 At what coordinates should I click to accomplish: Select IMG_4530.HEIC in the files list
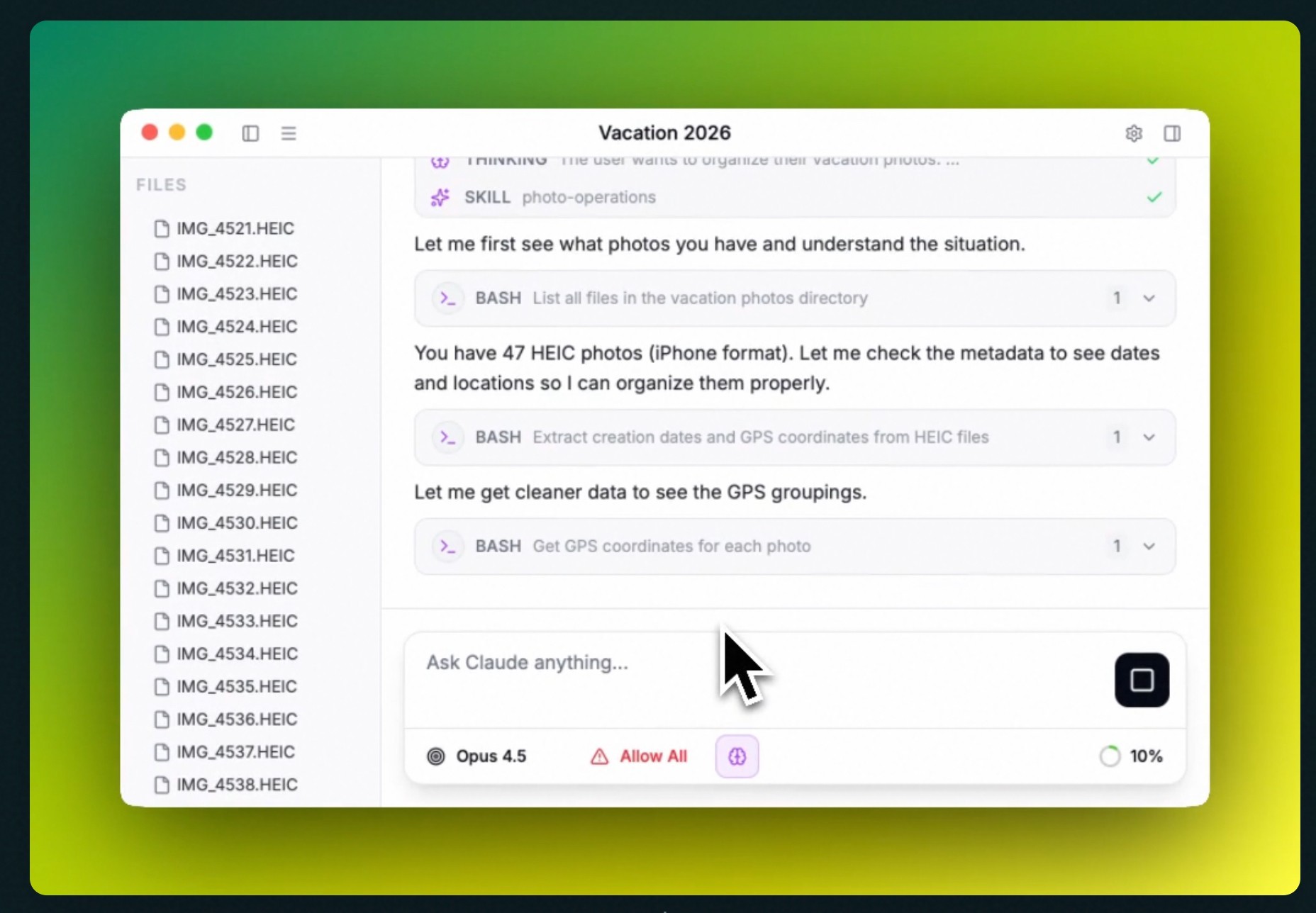click(x=236, y=523)
